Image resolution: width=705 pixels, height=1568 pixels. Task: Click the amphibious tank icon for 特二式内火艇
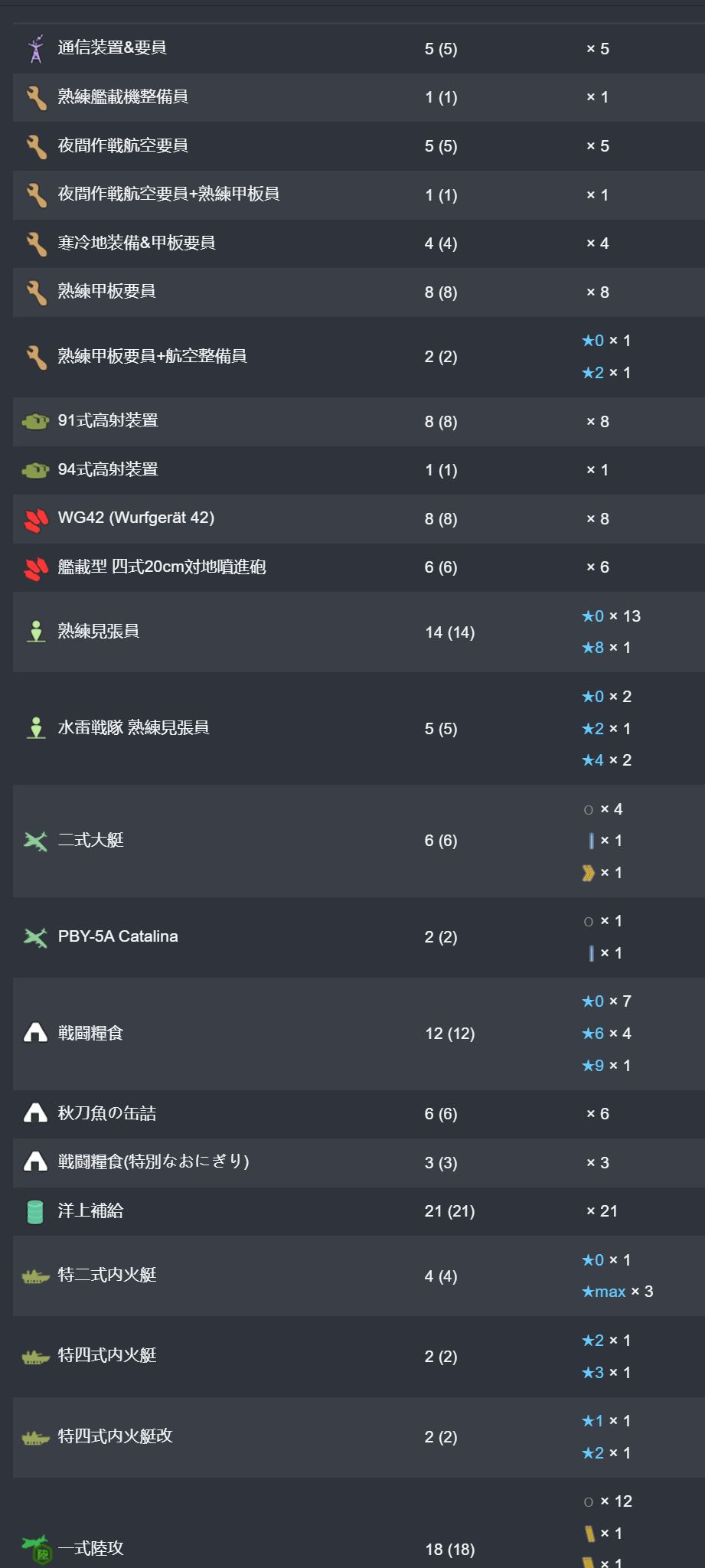[36, 1276]
